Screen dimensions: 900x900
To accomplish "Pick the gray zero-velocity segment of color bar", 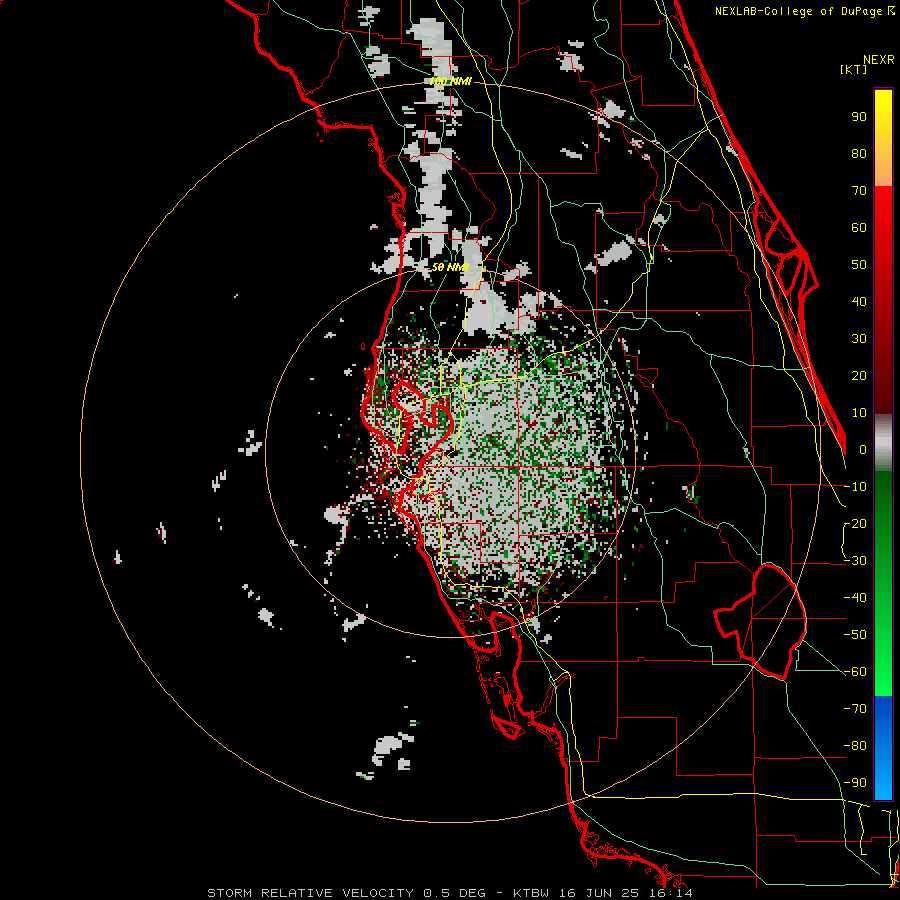I will [x=883, y=443].
